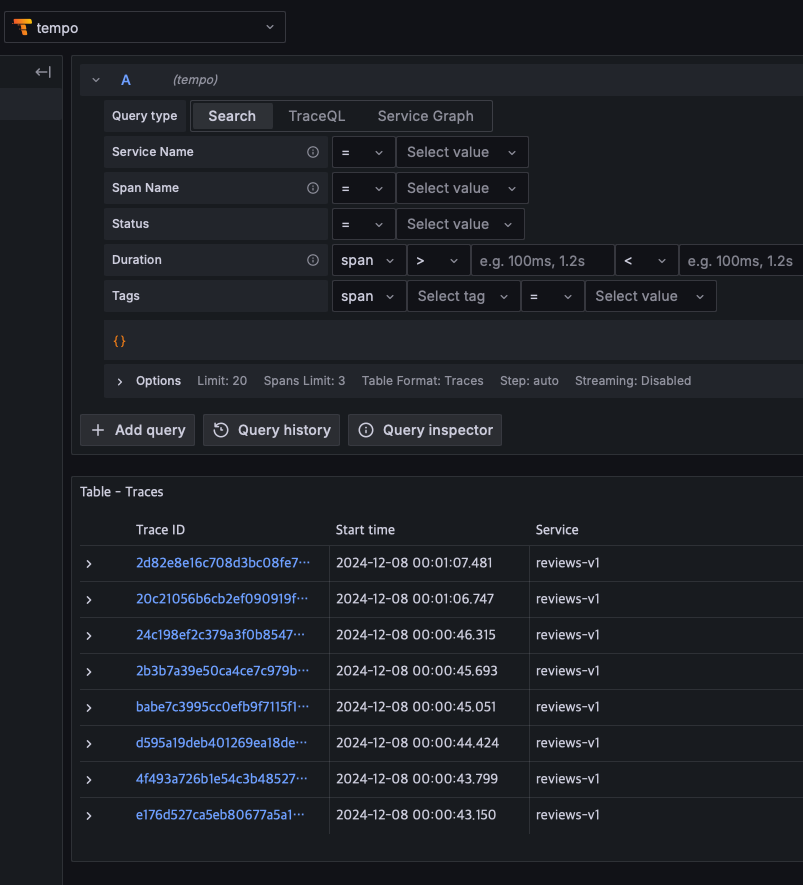Click the Tempo logo icon in datasource picker
The width and height of the screenshot is (803, 885).
(22, 27)
